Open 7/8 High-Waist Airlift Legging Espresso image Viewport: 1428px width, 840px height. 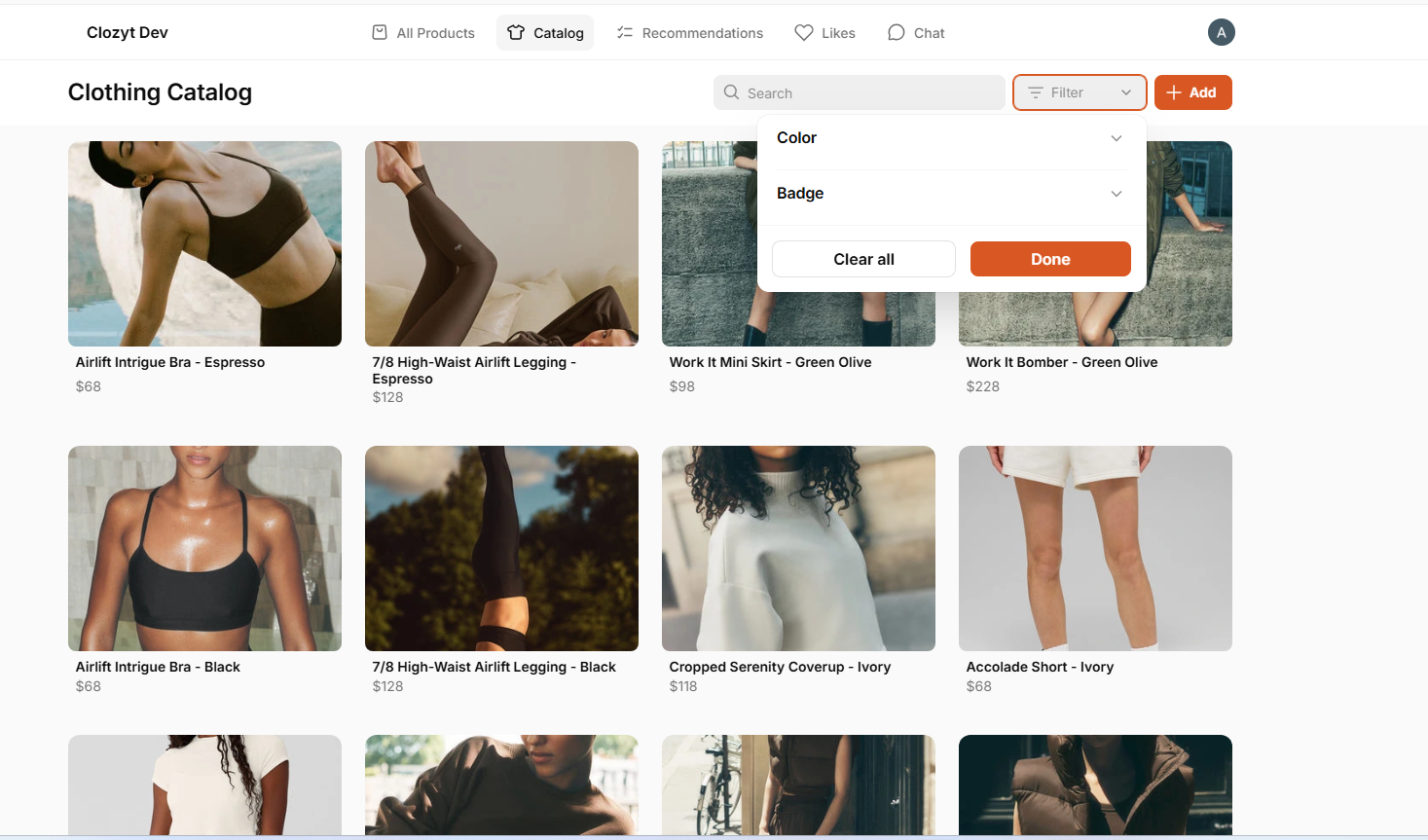(x=501, y=243)
